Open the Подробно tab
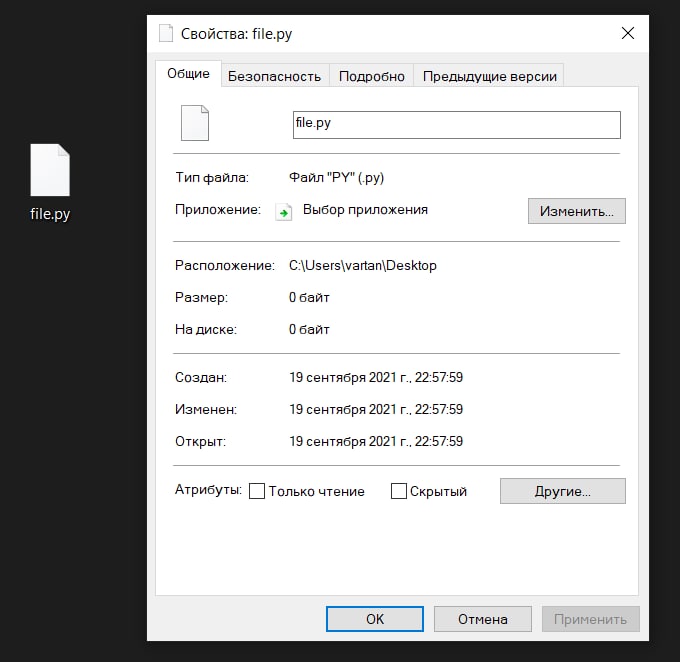680x662 pixels. point(372,76)
